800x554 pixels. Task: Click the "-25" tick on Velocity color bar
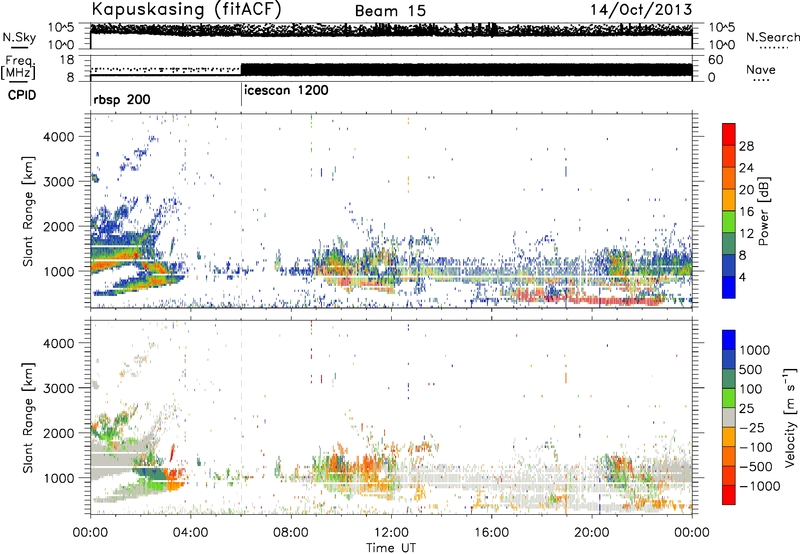pyautogui.click(x=754, y=427)
